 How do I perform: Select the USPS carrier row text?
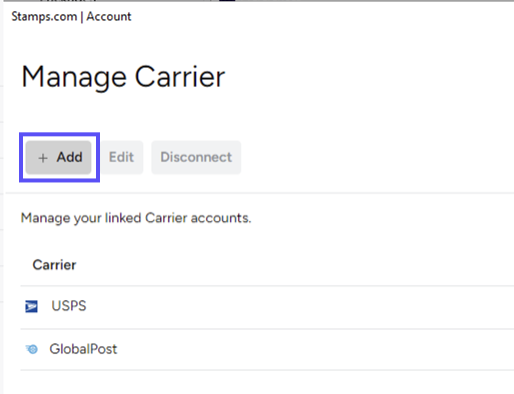click(69, 306)
